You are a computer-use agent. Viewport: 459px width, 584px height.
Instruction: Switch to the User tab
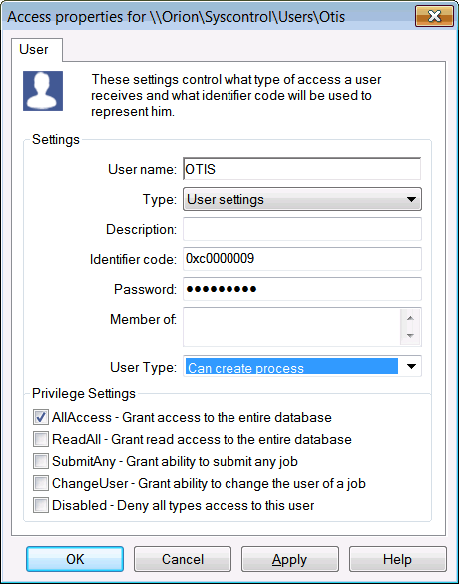(x=34, y=50)
